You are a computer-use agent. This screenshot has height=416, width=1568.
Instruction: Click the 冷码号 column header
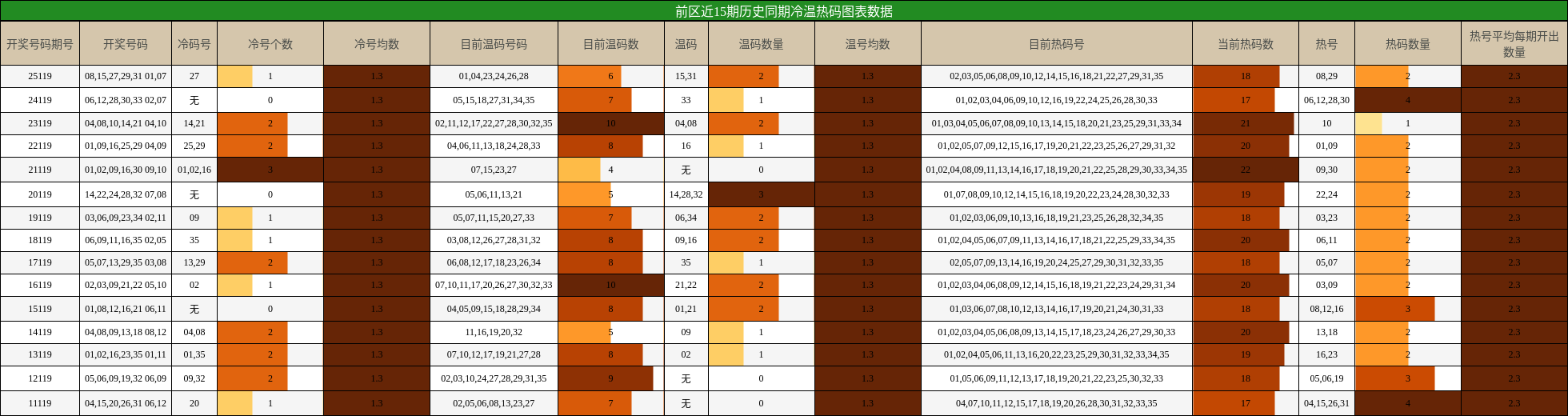coord(194,44)
